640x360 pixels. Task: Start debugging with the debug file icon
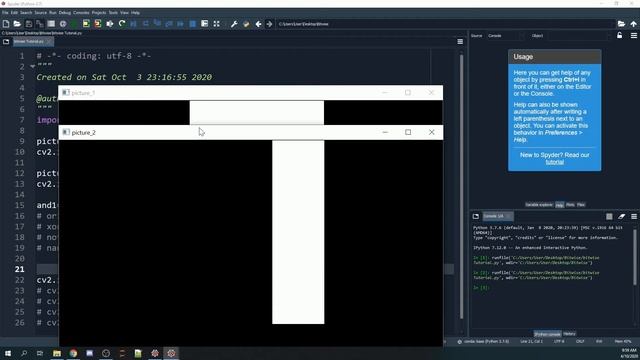click(x=133, y=24)
